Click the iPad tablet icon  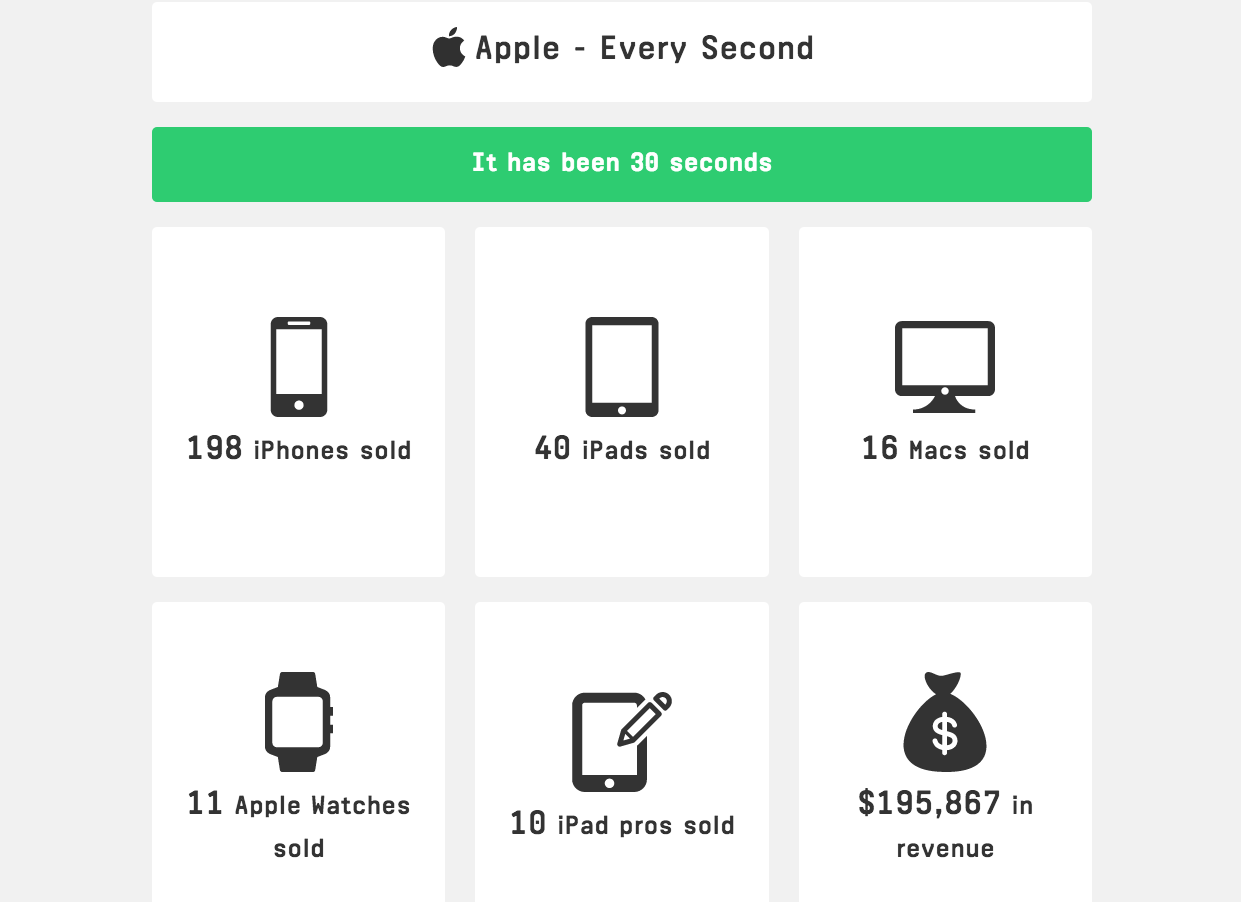coord(622,367)
